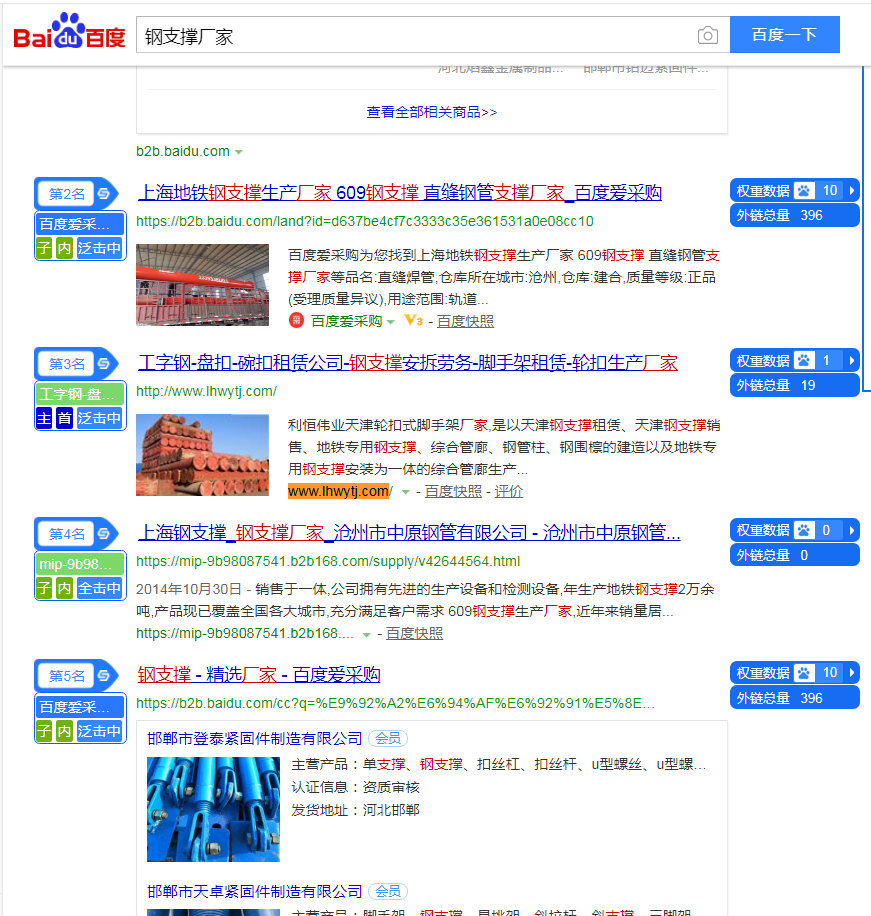Click 内 tag under 第4名
Screen dimensions: 871x916
click(x=64, y=588)
